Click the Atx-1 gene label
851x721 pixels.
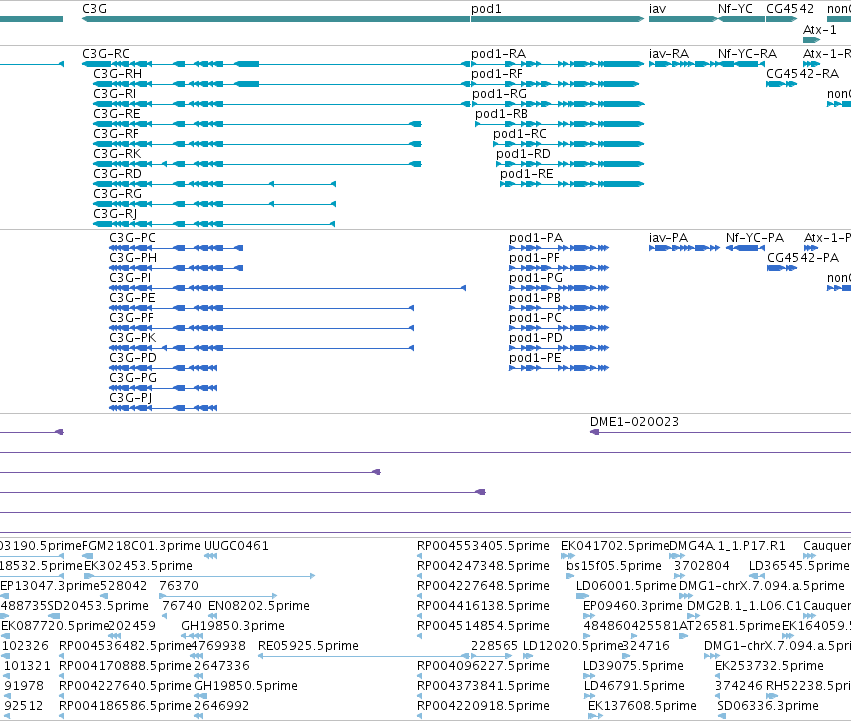pyautogui.click(x=820, y=29)
